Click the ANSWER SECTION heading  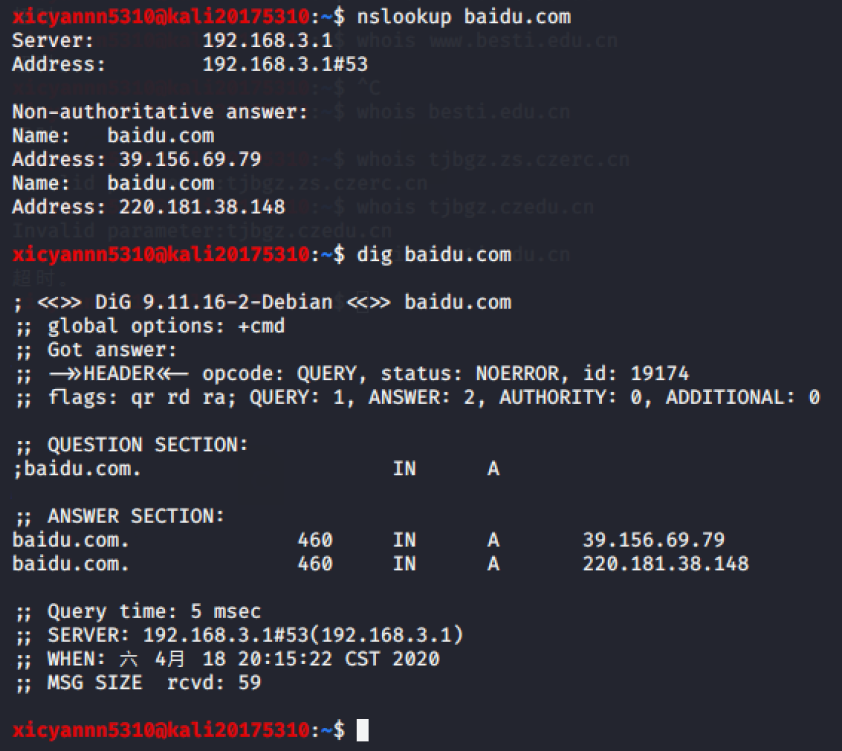point(120,516)
